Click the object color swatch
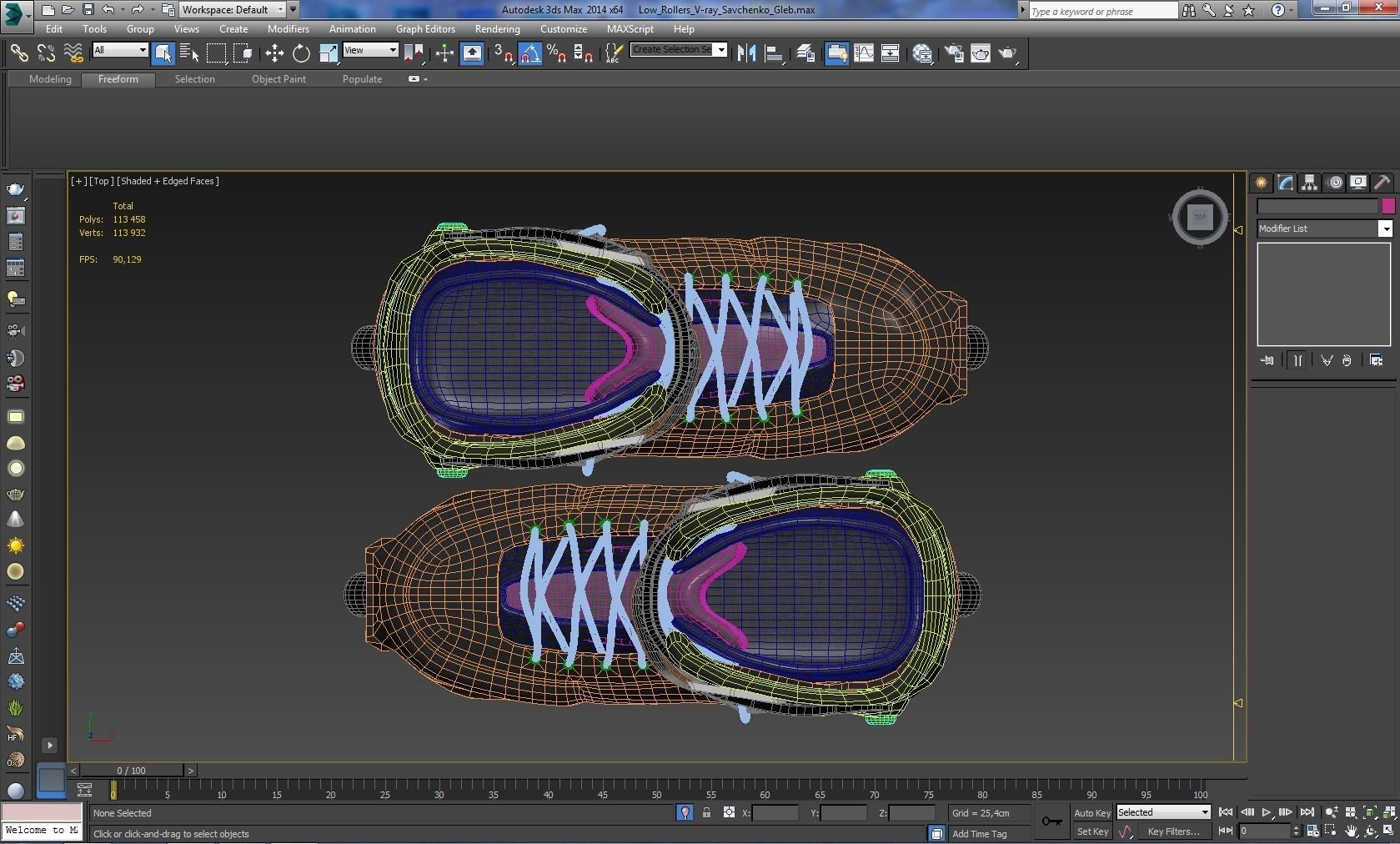1400x844 pixels. click(1388, 206)
